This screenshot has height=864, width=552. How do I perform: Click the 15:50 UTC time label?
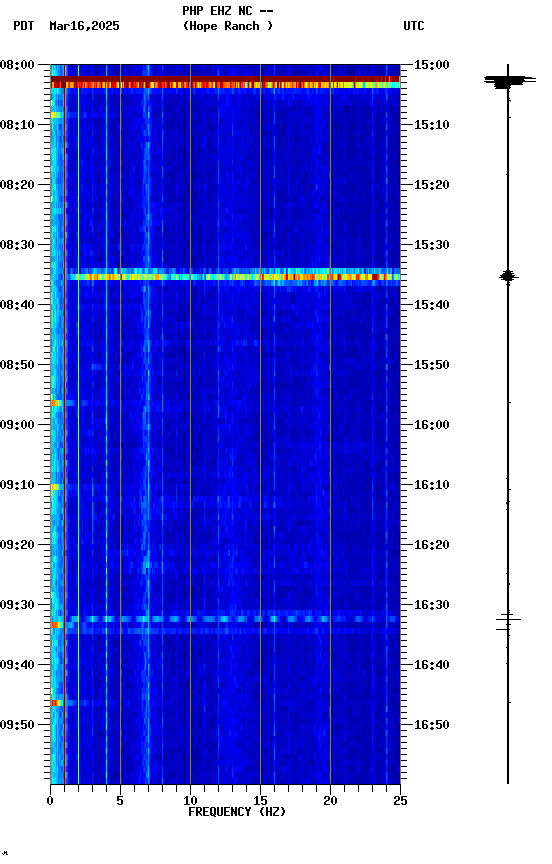[432, 365]
